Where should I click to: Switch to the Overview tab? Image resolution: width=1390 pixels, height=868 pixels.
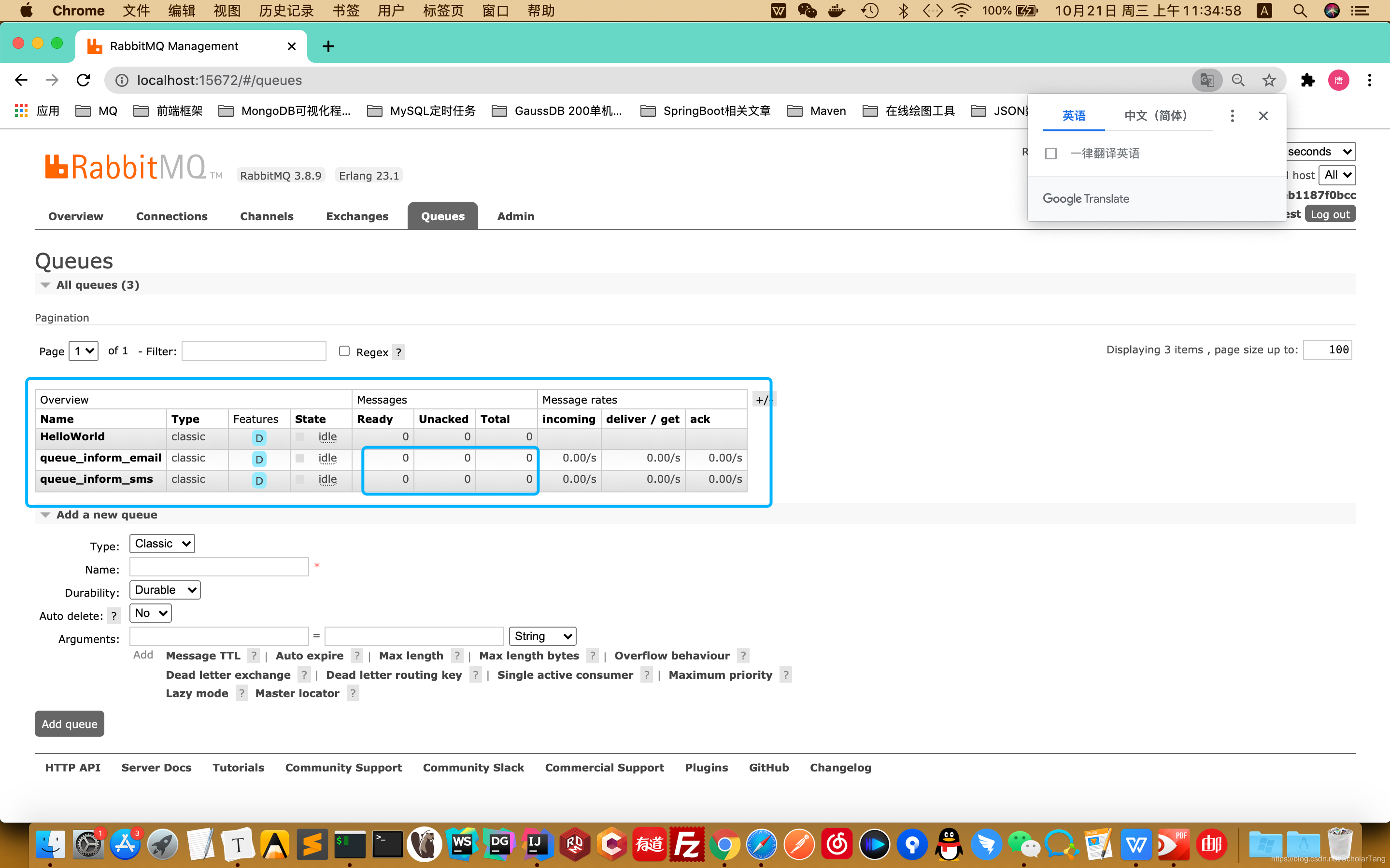click(x=76, y=216)
